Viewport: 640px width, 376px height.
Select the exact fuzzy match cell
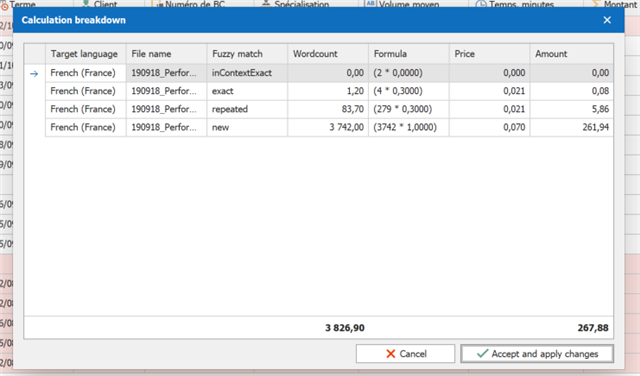coord(247,91)
